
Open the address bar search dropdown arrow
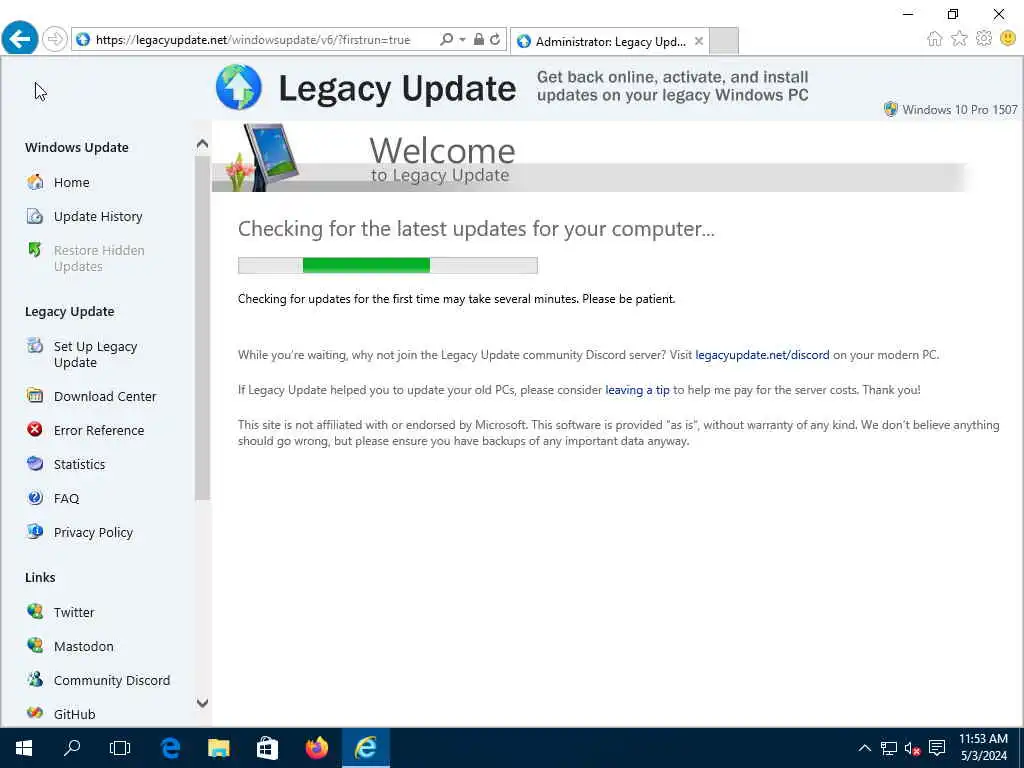tap(462, 39)
